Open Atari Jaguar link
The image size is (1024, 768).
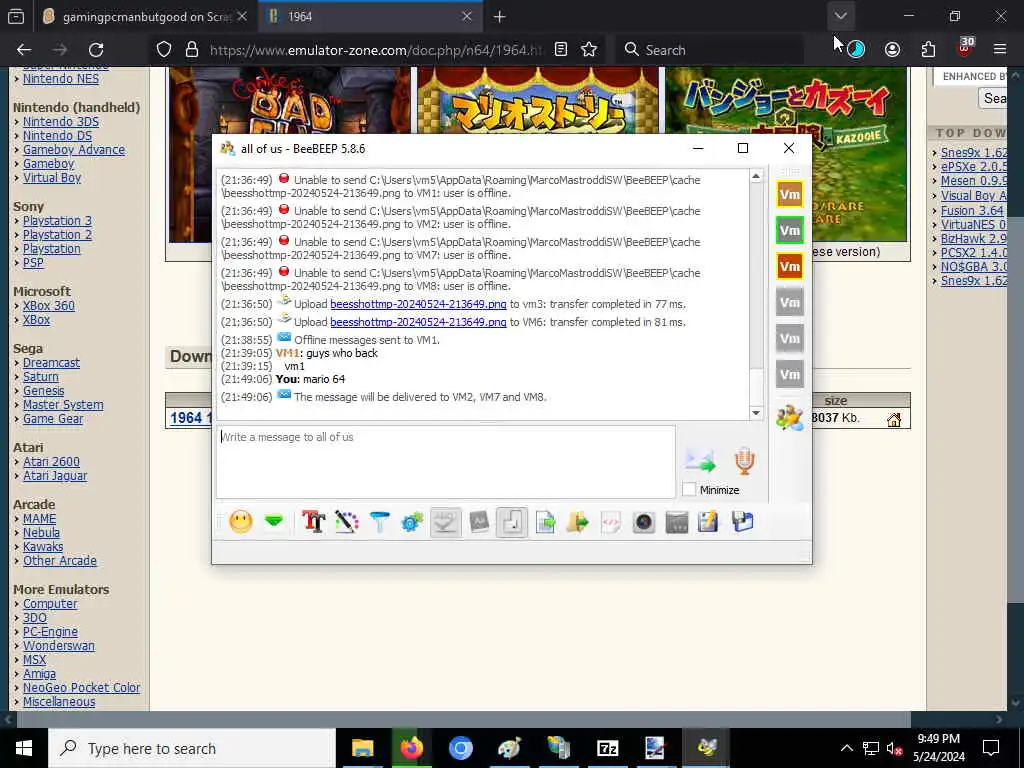(x=55, y=476)
